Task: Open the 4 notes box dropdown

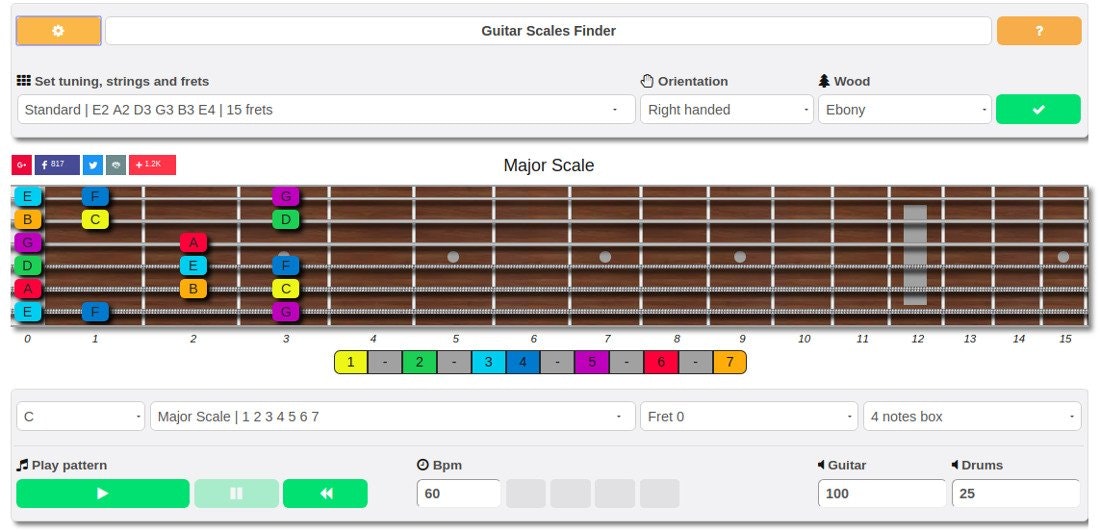Action: (x=972, y=416)
